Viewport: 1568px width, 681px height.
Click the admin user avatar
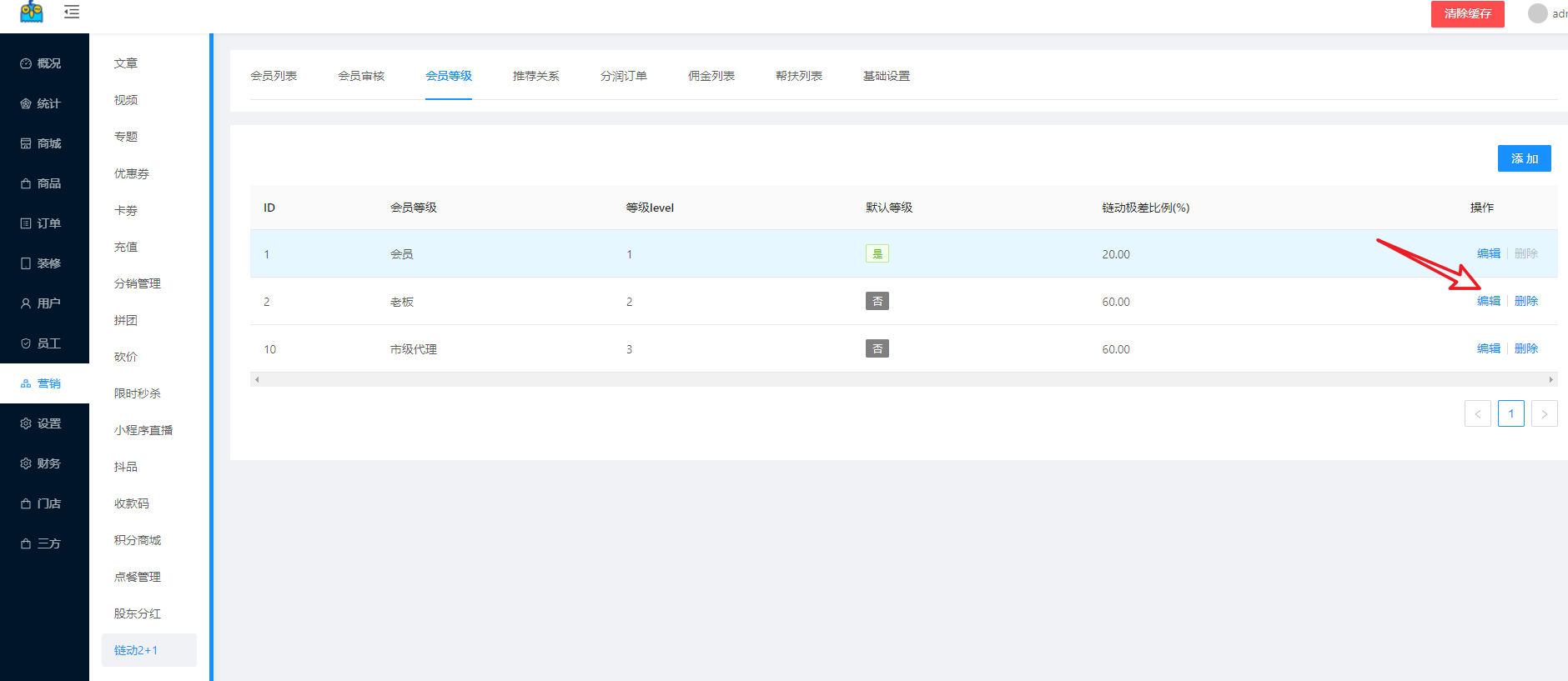click(1537, 13)
